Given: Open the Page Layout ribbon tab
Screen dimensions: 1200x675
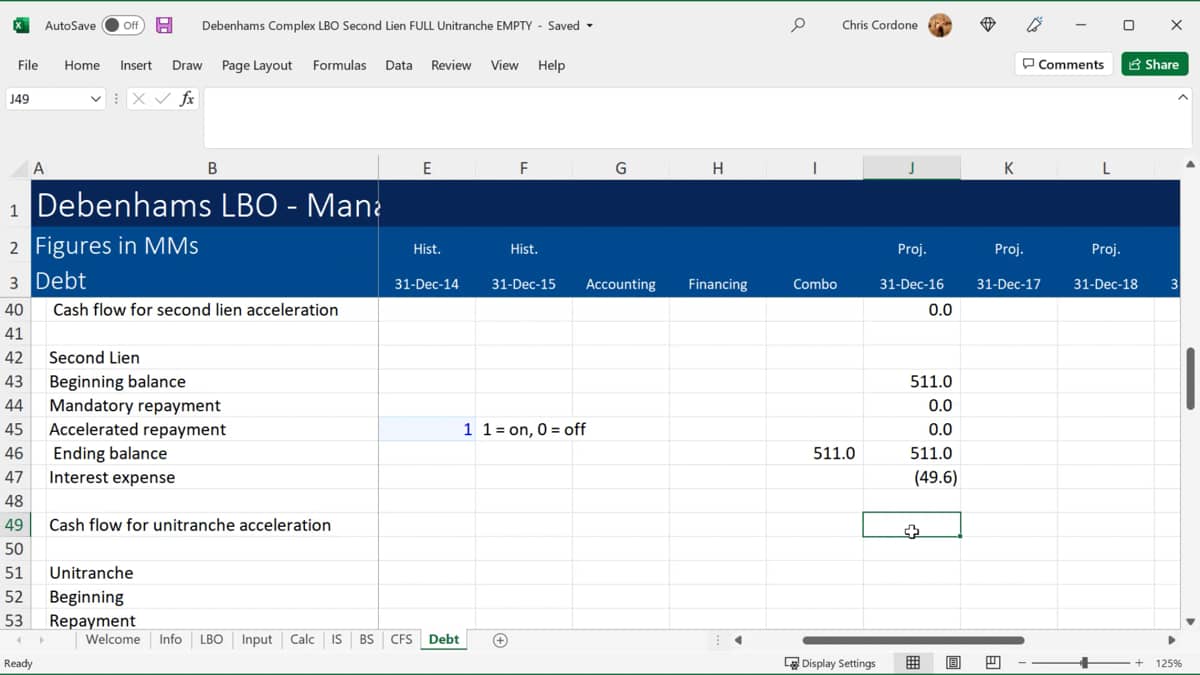Looking at the screenshot, I should tap(257, 65).
